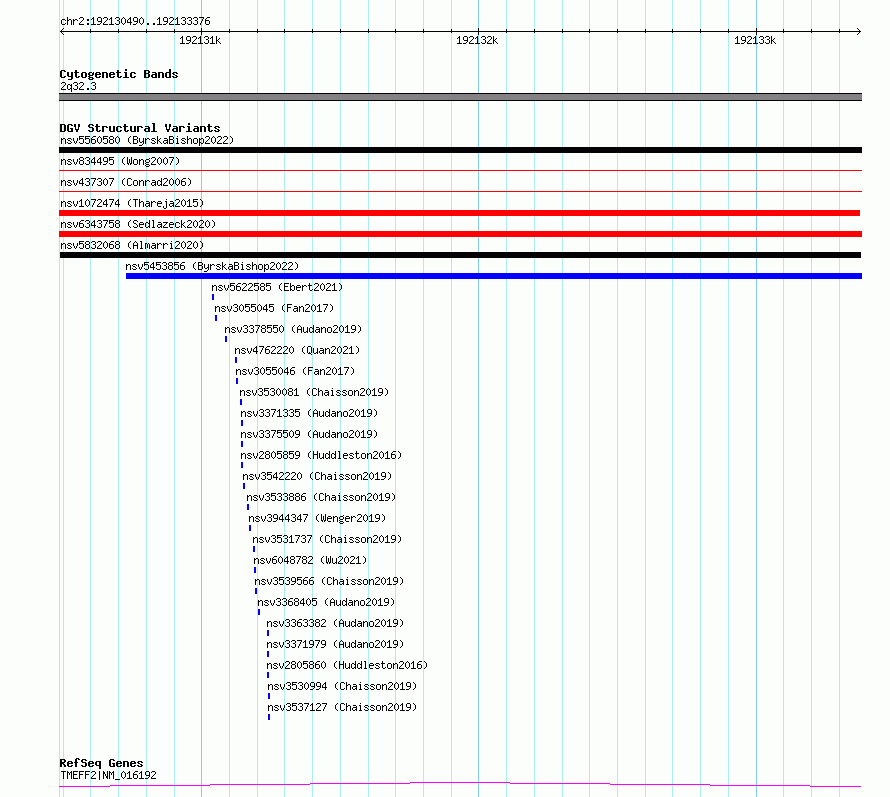Open nsv3530994 (Chaisson2019) label
890x797 pixels.
point(342,686)
